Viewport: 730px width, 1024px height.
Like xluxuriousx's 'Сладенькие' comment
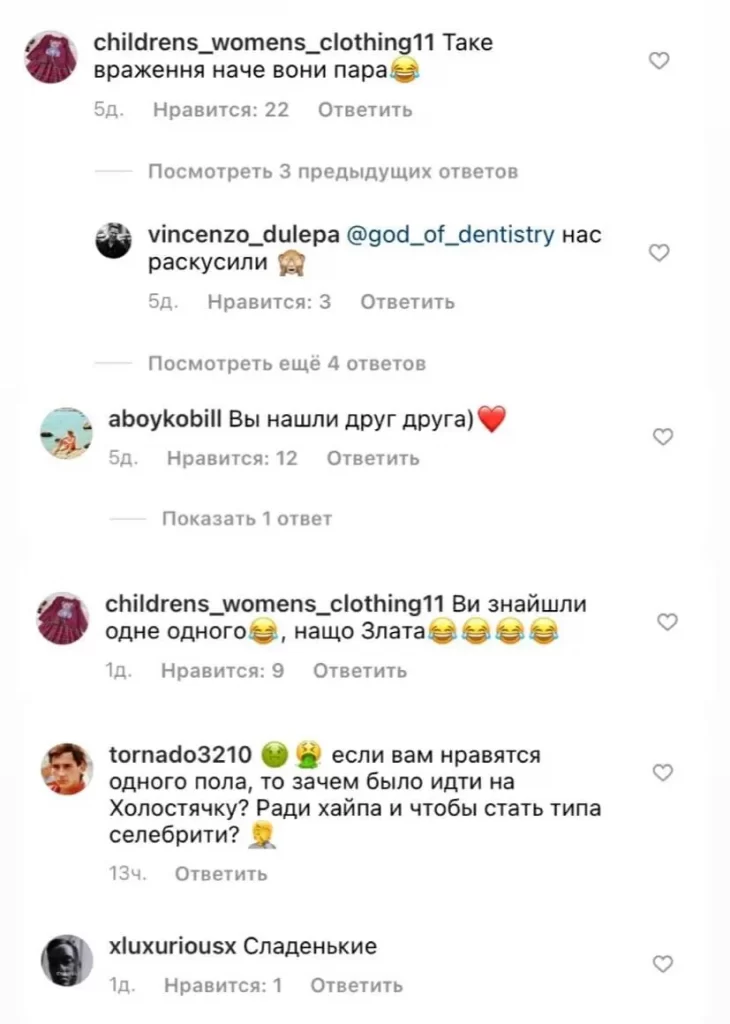(663, 963)
